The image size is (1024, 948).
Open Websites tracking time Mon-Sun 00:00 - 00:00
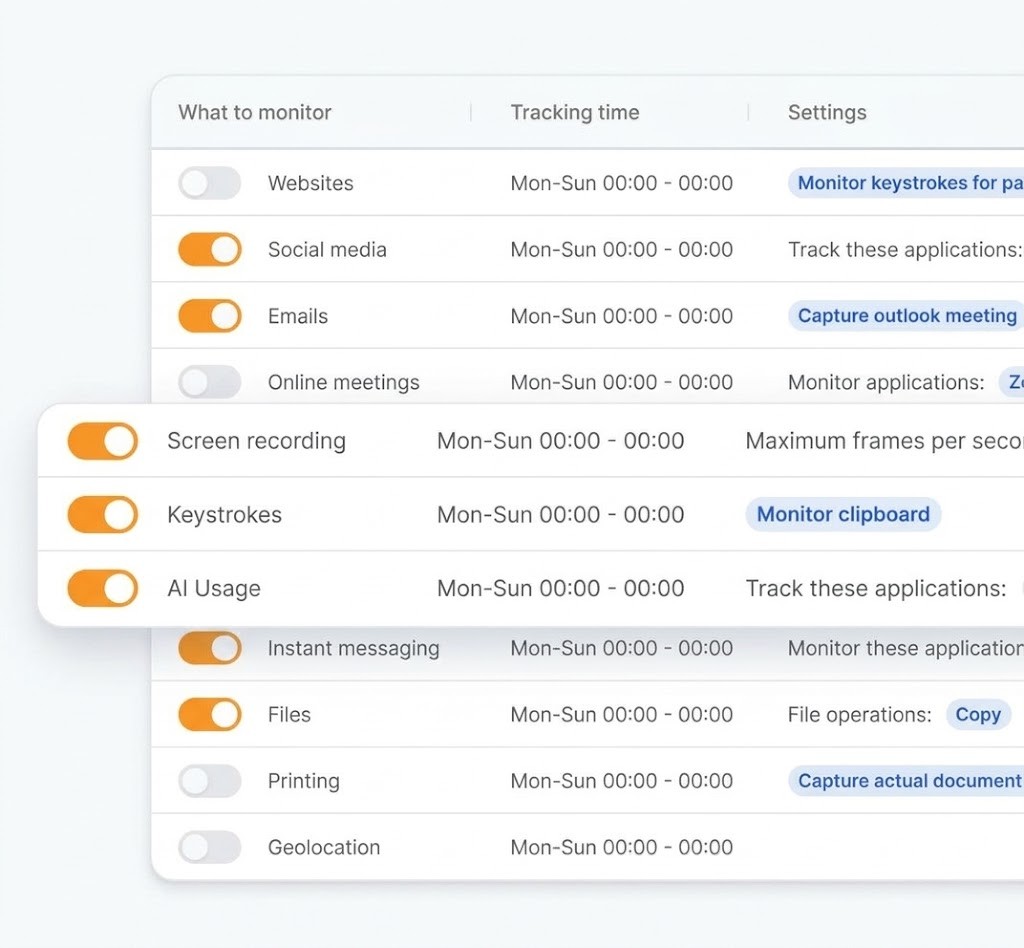pos(622,183)
